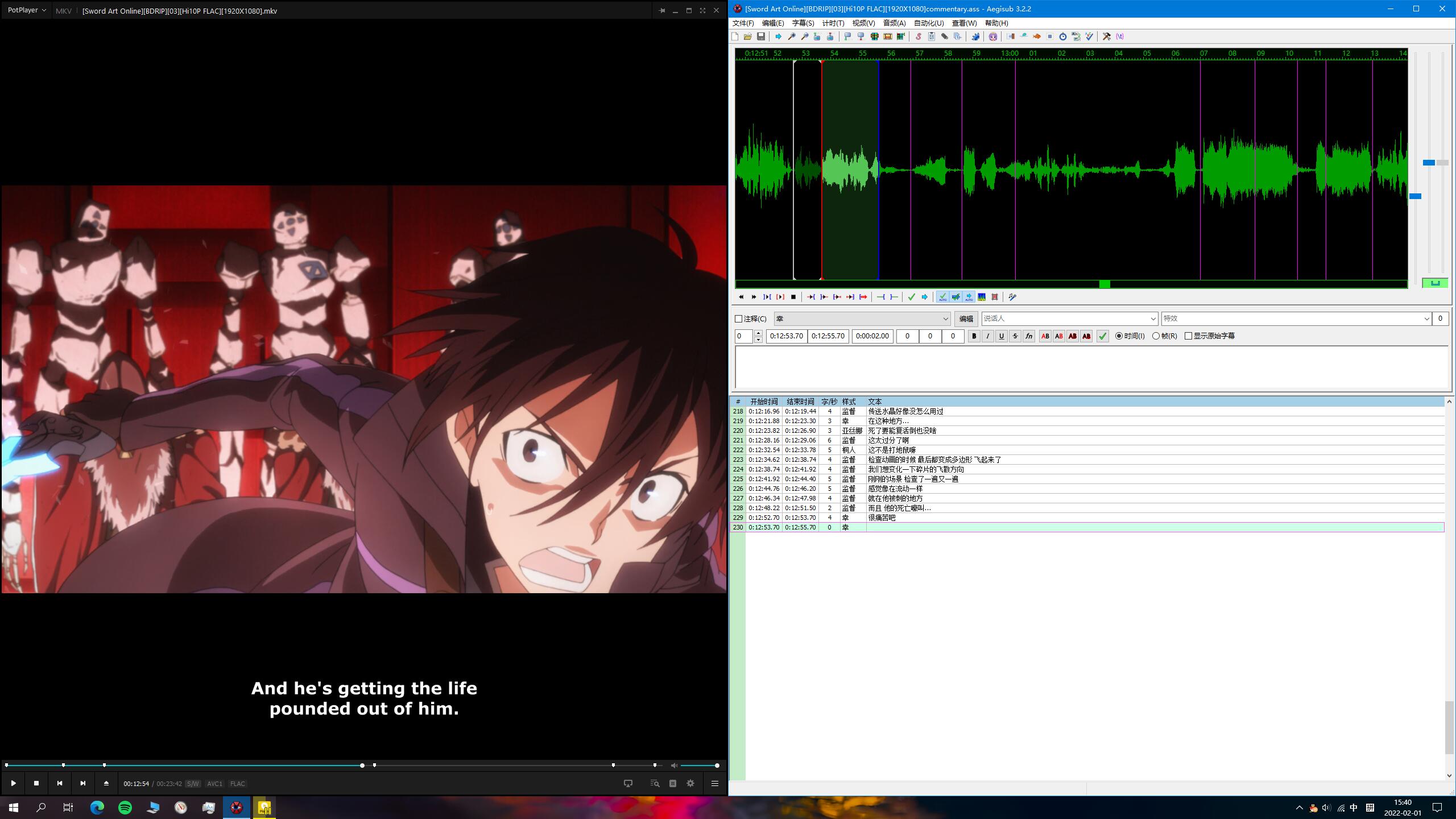Open the Attachments paperclip icon
Viewport: 1456px width, 819px height.
click(945, 36)
